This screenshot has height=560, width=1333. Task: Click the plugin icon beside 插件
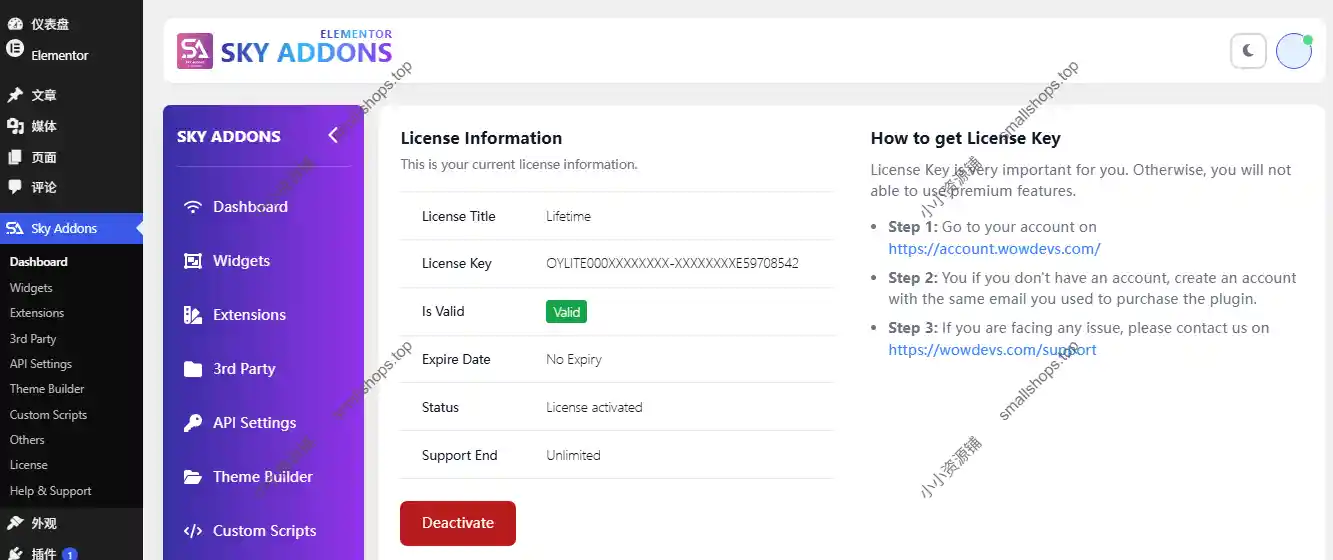[15, 553]
